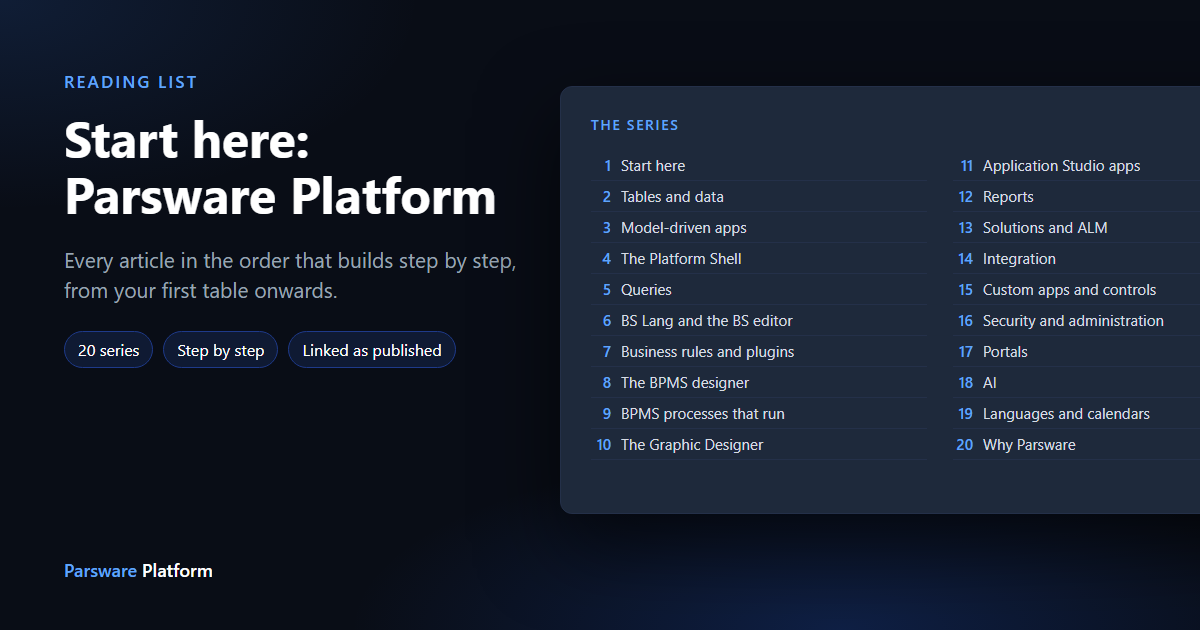The height and width of the screenshot is (630, 1200).
Task: Click the 'THE SERIES' heading
Action: tap(635, 125)
